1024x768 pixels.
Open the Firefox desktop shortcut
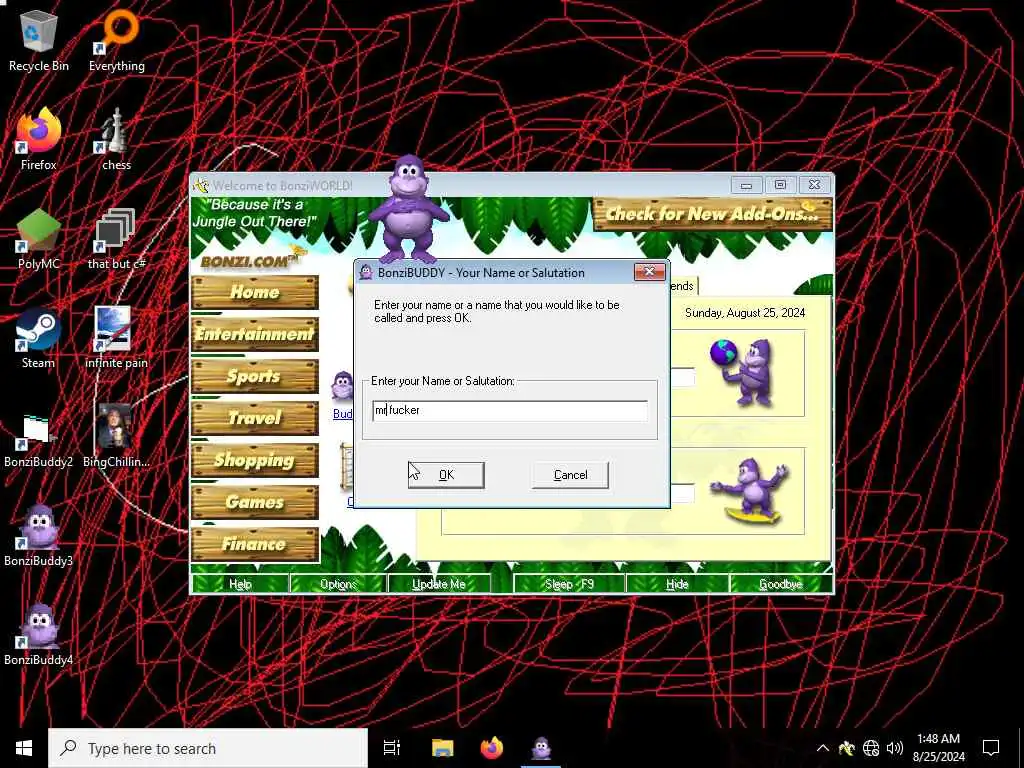coord(39,140)
